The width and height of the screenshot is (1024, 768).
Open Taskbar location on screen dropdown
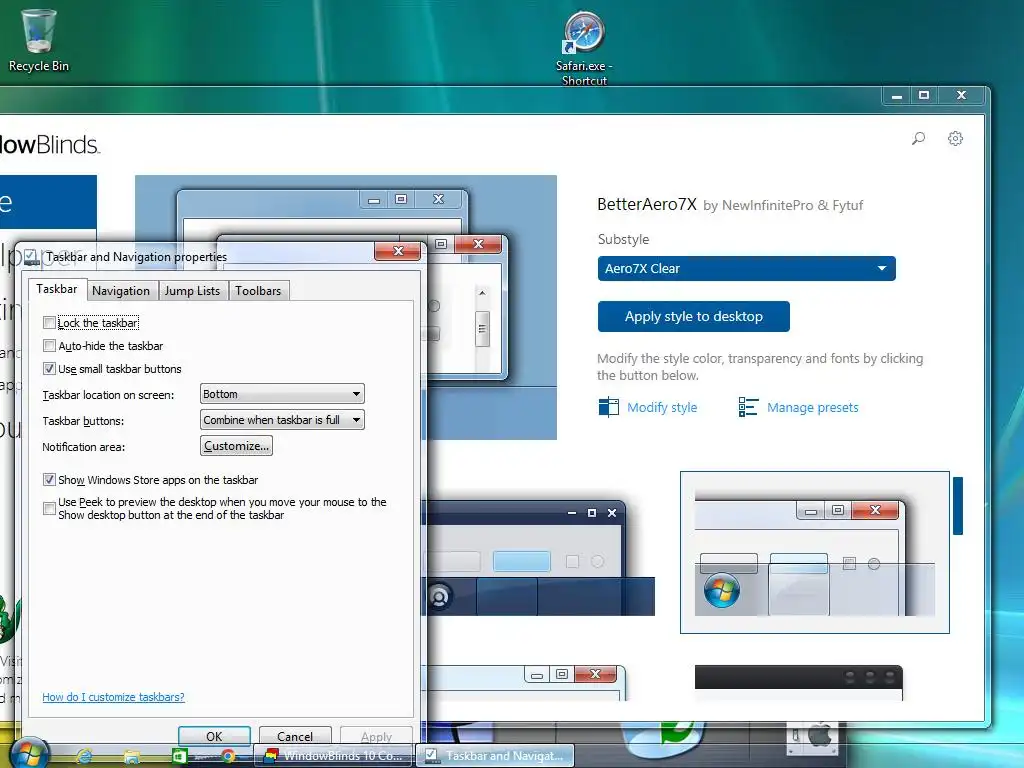coord(282,394)
